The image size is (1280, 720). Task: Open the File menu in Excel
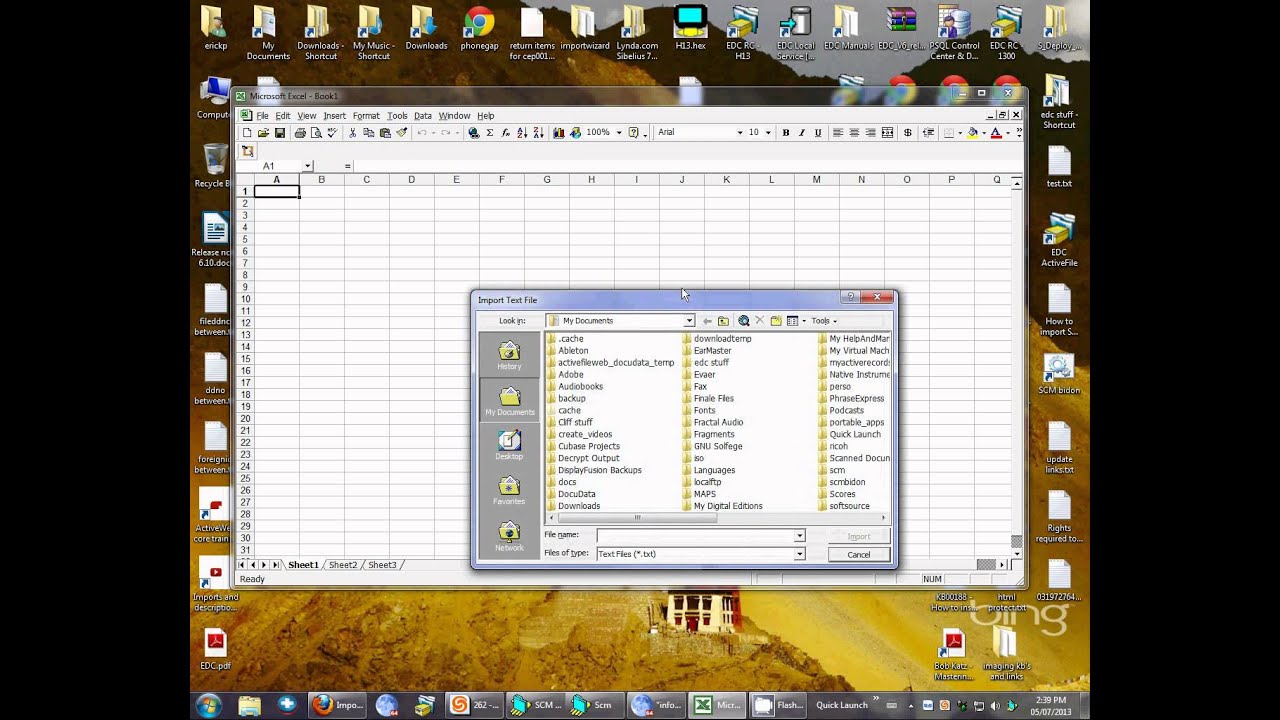(x=262, y=116)
